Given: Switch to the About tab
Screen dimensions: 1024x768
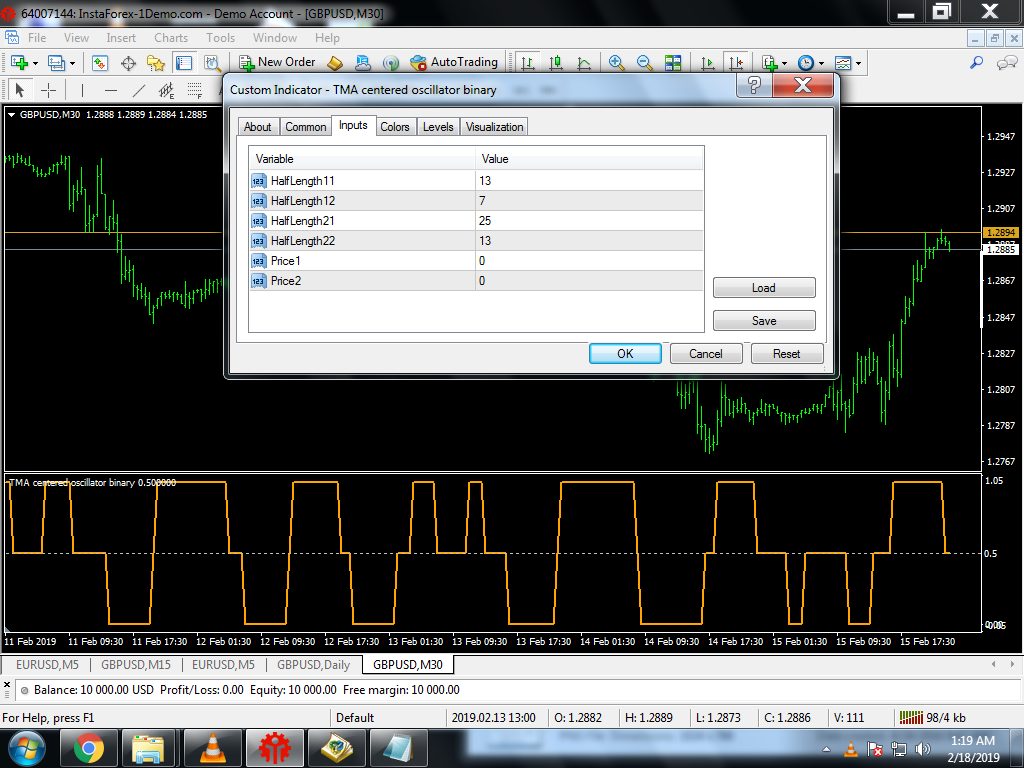Looking at the screenshot, I should point(257,127).
